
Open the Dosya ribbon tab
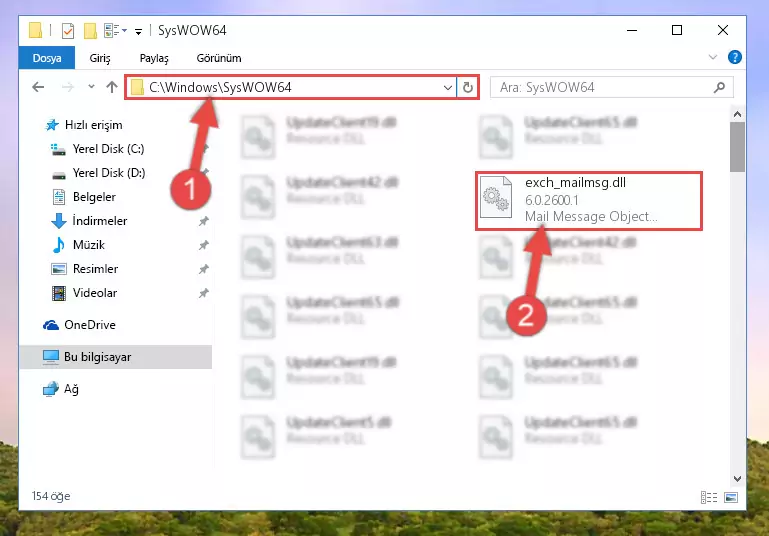[x=47, y=58]
